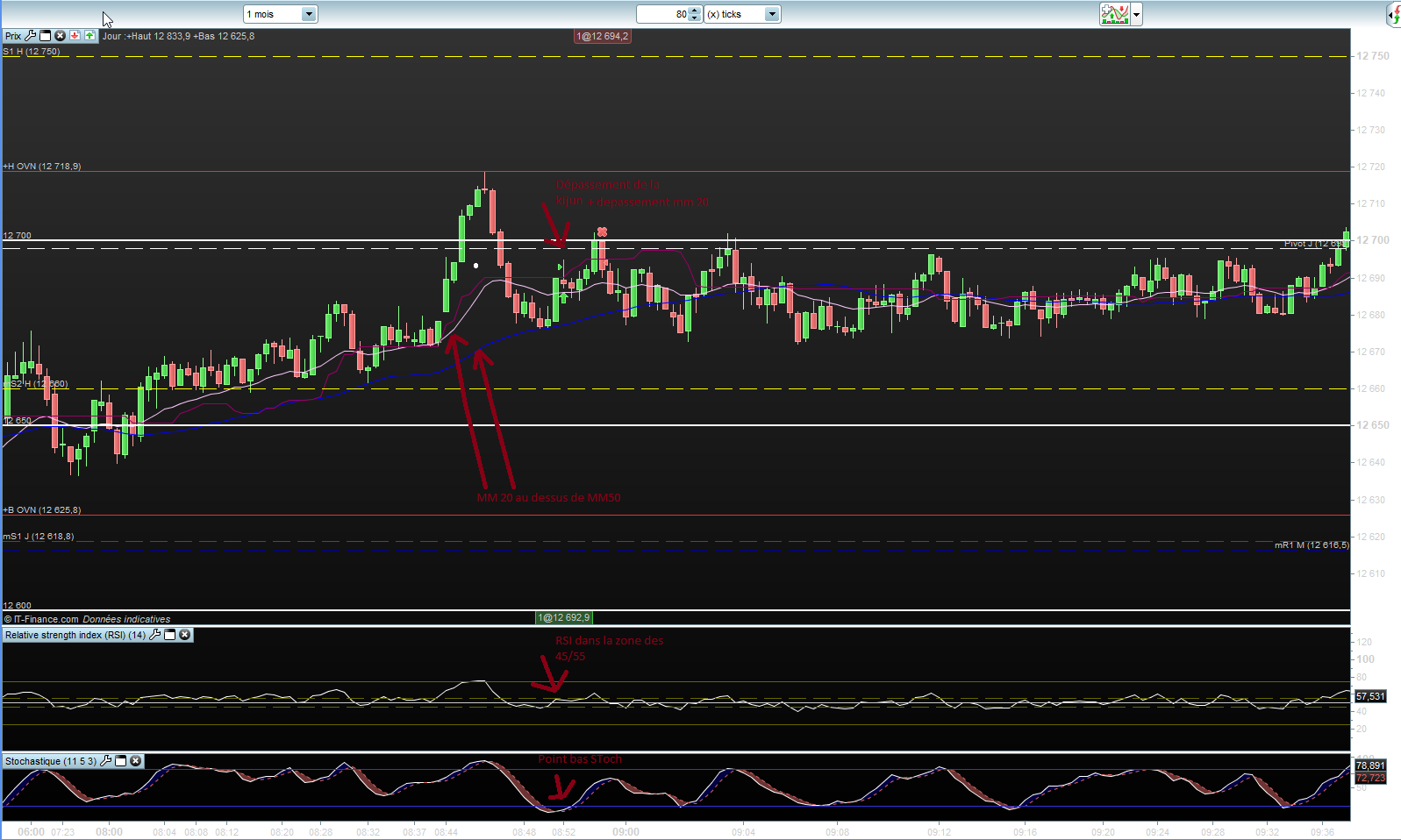Click the tick count field showing 80

pos(663,14)
